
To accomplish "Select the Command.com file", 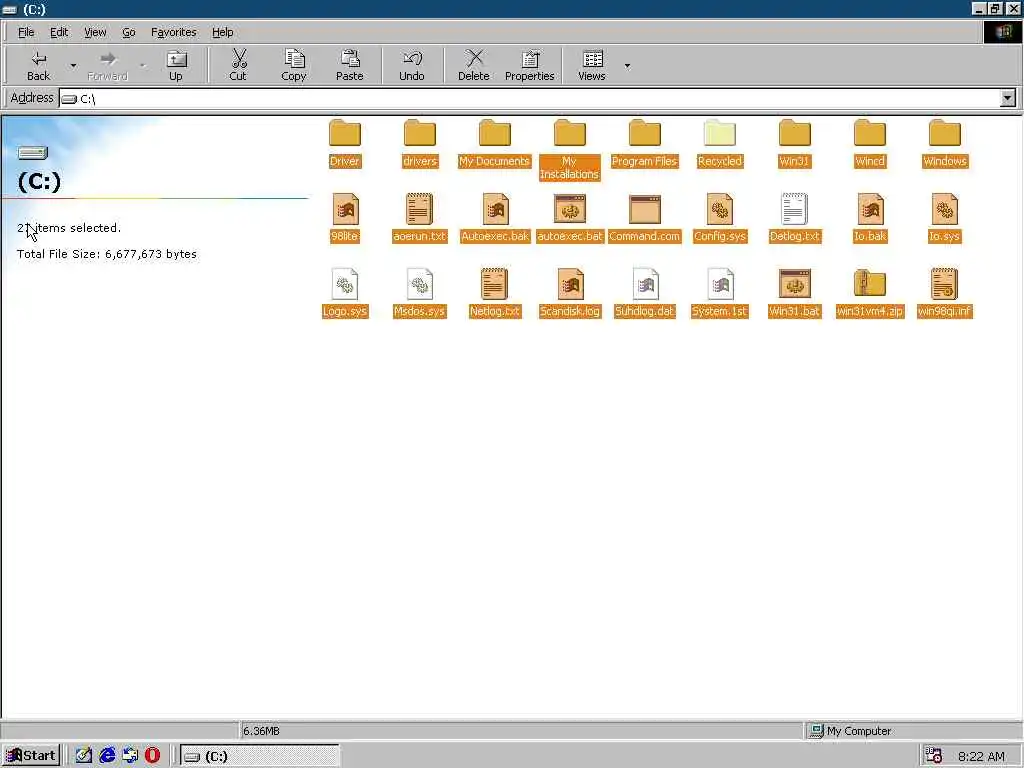I will 645,219.
